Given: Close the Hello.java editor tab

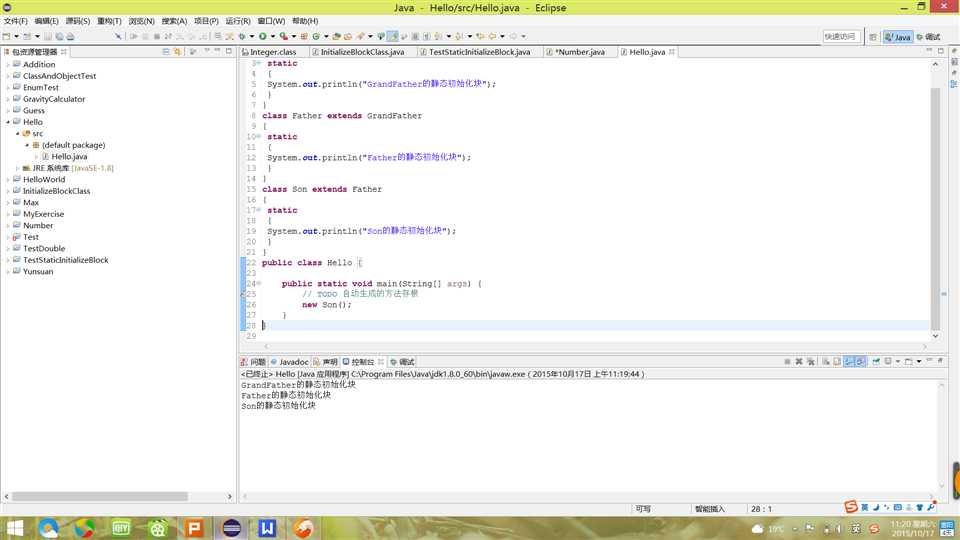Looking at the screenshot, I should (x=672, y=52).
